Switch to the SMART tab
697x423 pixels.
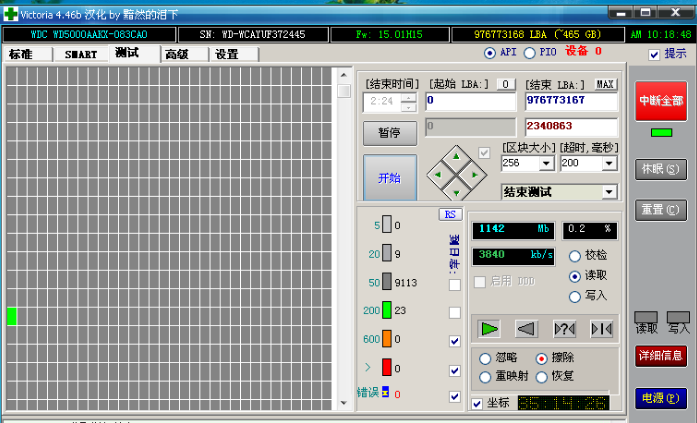click(81, 54)
